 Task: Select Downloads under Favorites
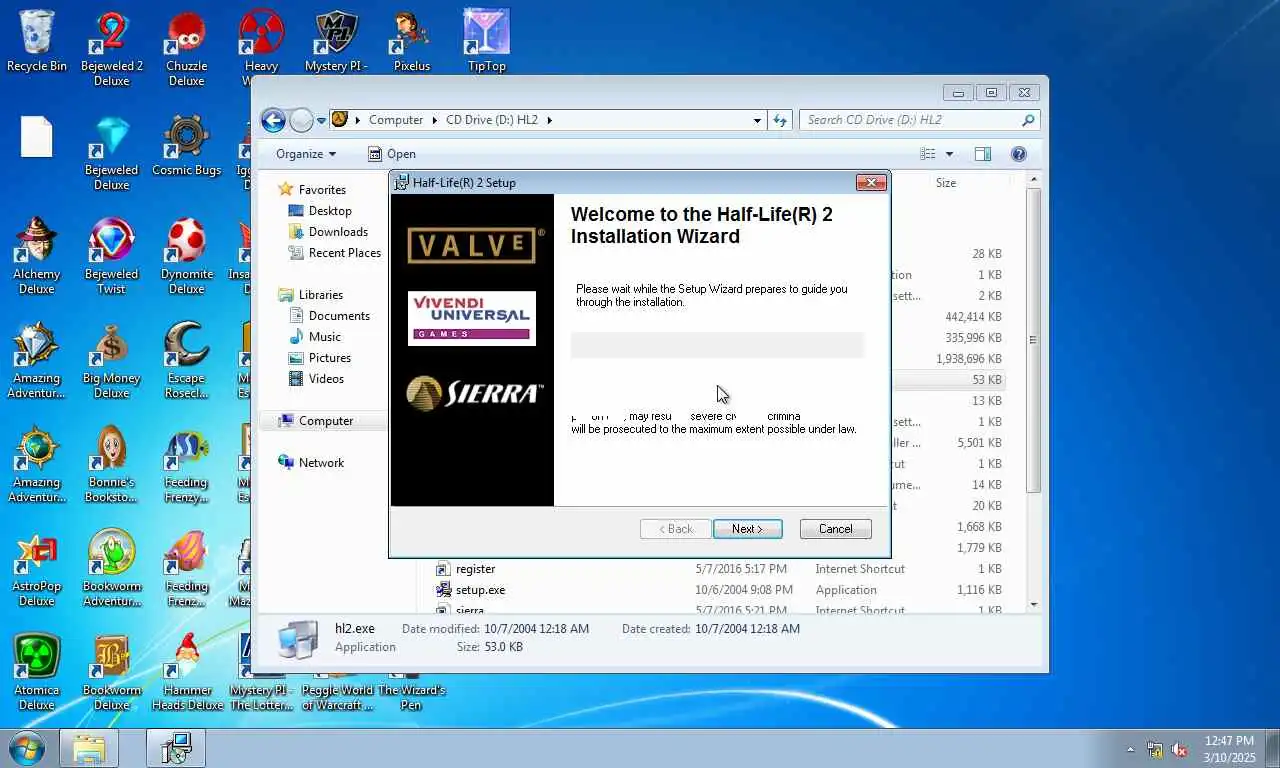click(338, 231)
